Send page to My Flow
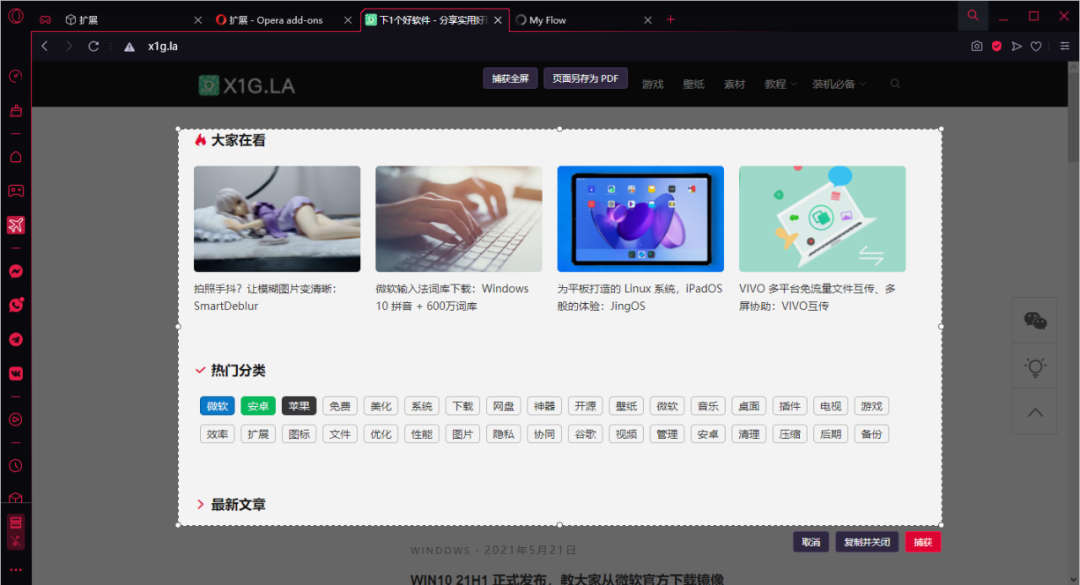The image size is (1080, 585). coord(1017,46)
